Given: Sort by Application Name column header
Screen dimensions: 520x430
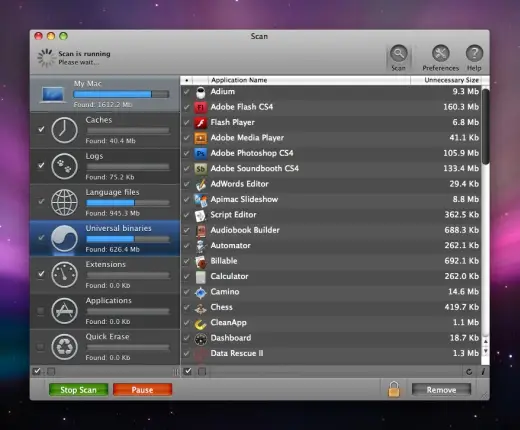Looking at the screenshot, I should pyautogui.click(x=309, y=80).
